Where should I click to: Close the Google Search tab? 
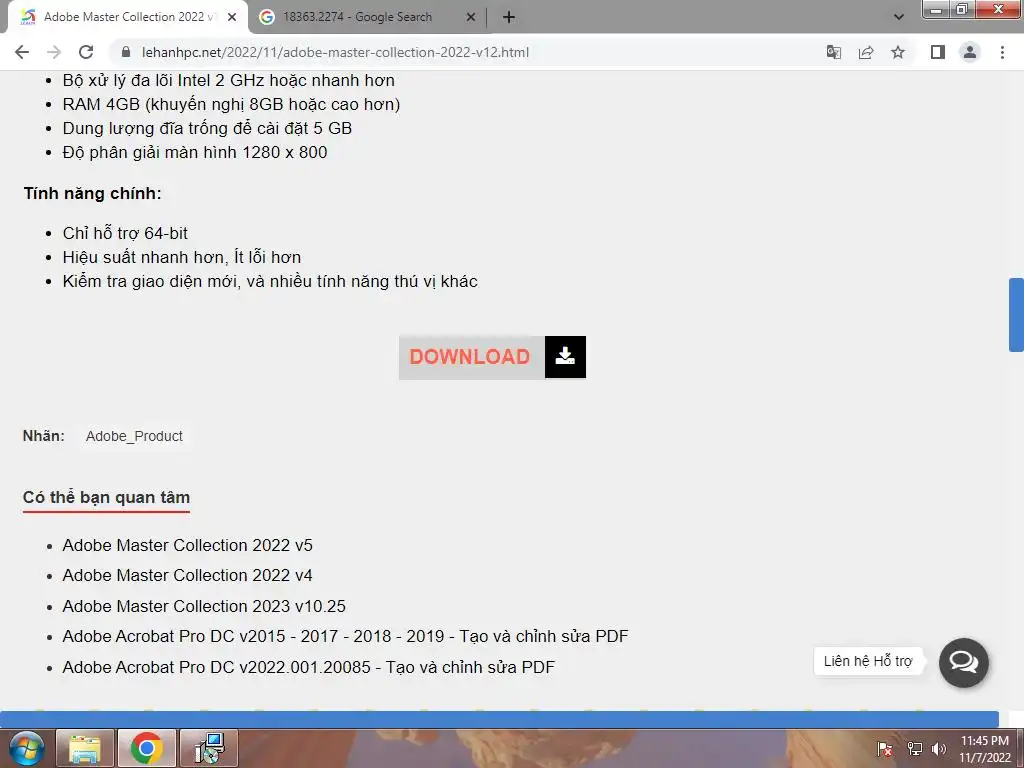point(471,17)
